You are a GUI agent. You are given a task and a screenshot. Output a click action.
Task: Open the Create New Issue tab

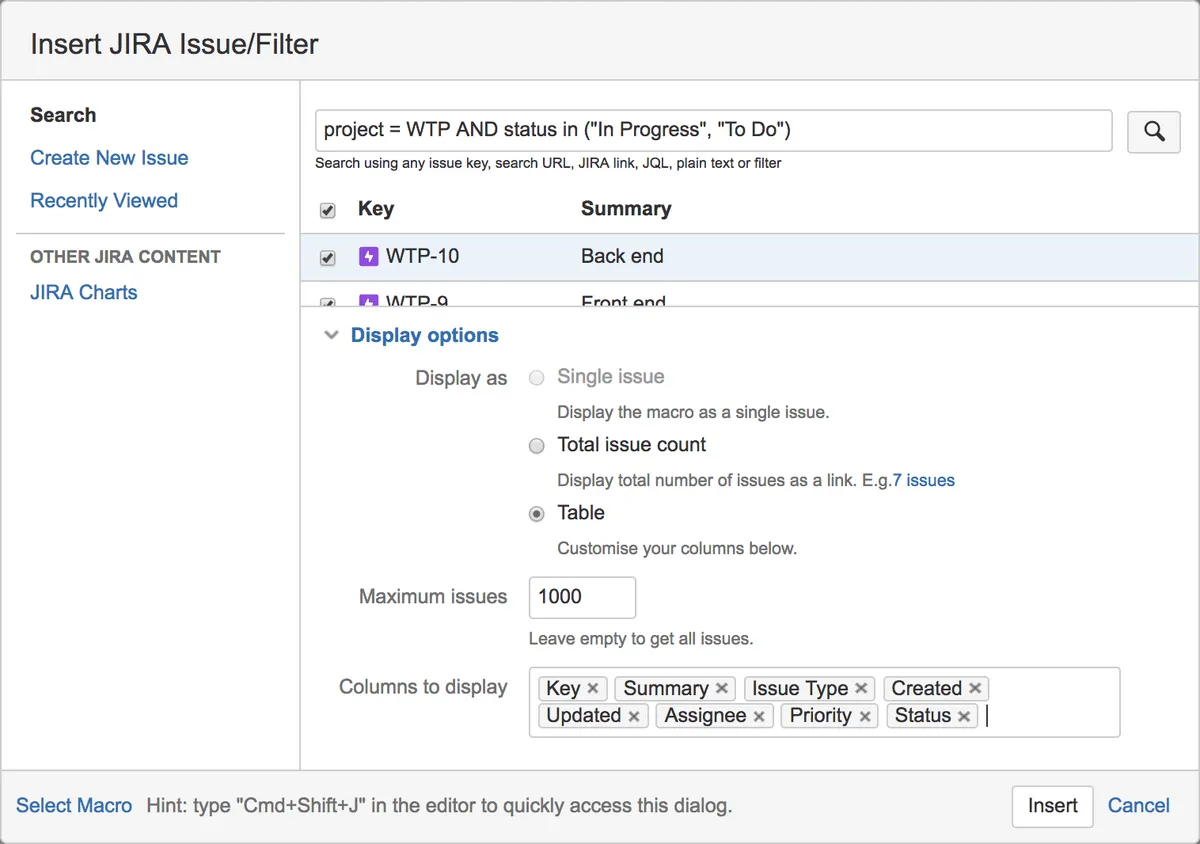click(x=109, y=158)
